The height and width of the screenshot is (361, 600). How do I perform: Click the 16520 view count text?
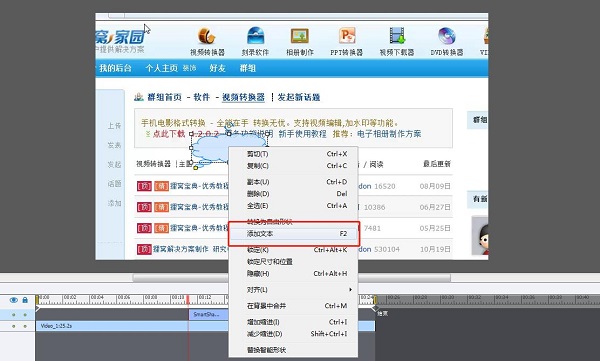pos(385,186)
